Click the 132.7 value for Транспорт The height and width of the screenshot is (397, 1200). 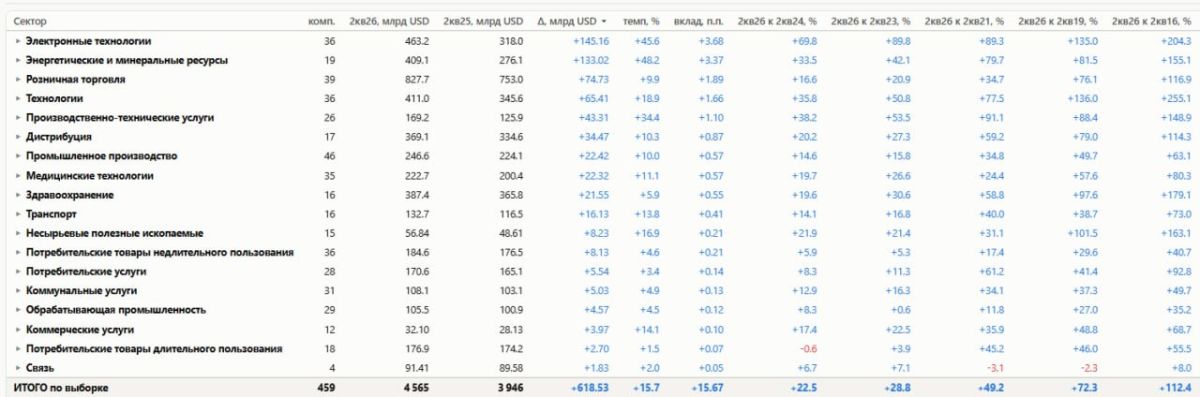(x=417, y=214)
